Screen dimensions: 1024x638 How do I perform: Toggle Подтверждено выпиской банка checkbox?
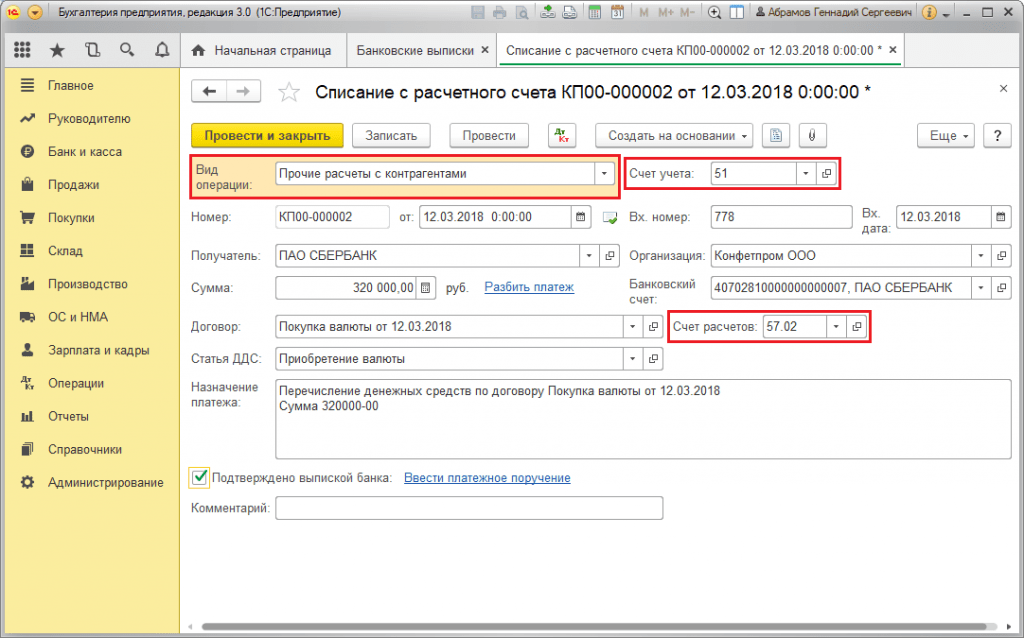(200, 477)
